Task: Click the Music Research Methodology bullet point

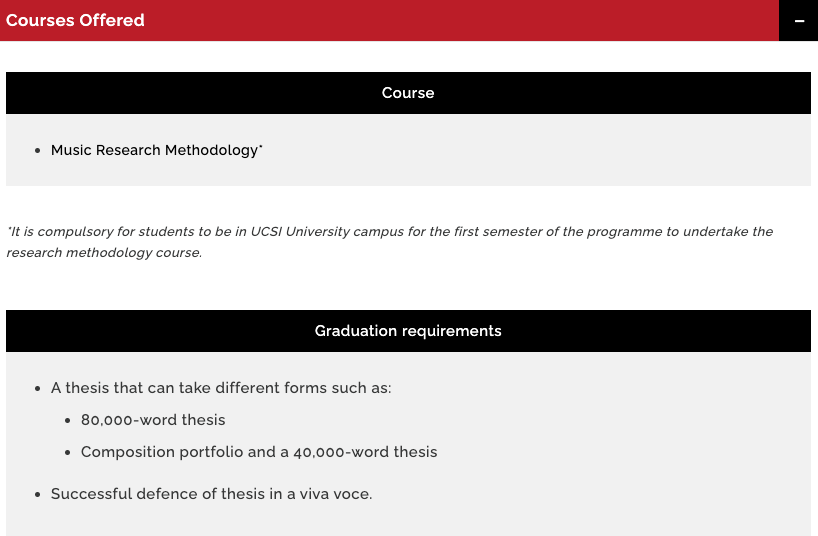Action: click(x=38, y=151)
